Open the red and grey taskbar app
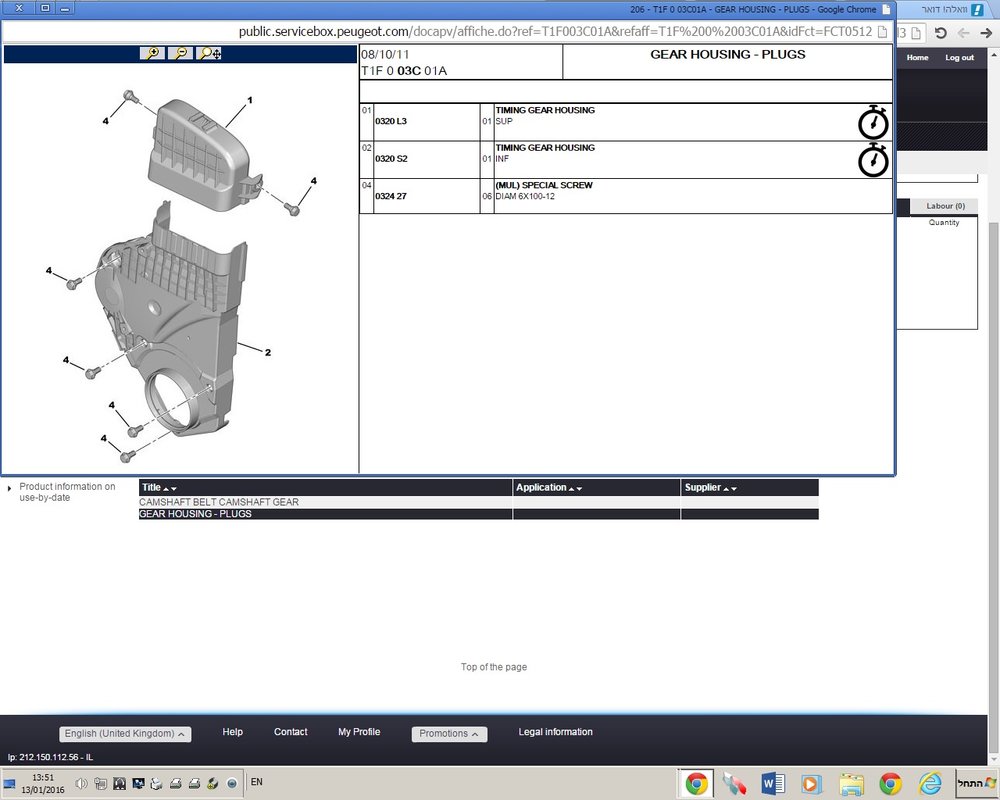The width and height of the screenshot is (1000, 800). click(x=734, y=783)
